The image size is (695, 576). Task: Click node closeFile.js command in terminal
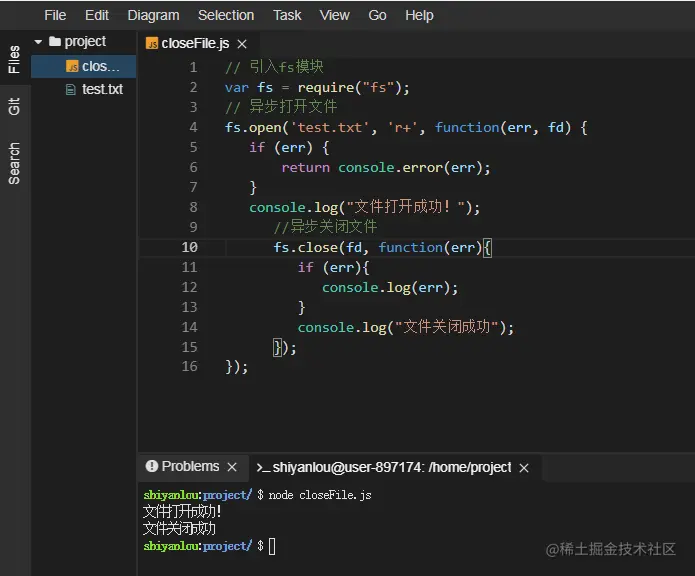(320, 495)
